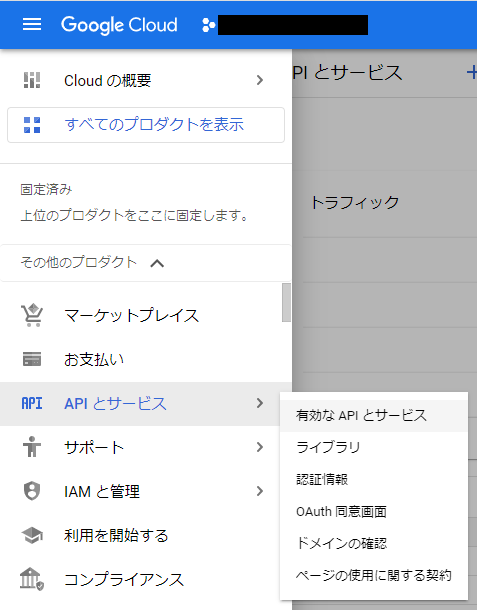Click the サポート person icon
The image size is (477, 610).
pos(32,447)
